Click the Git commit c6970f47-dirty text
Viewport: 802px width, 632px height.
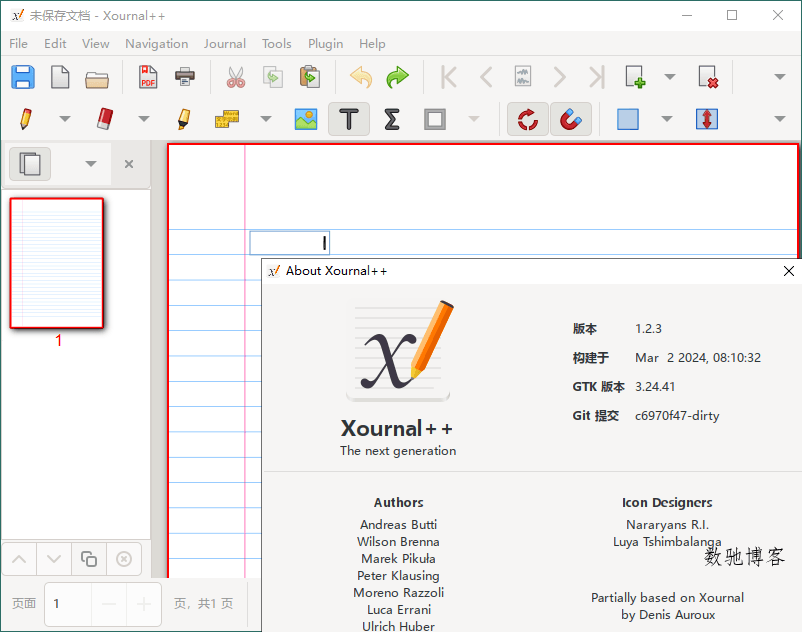pos(677,416)
